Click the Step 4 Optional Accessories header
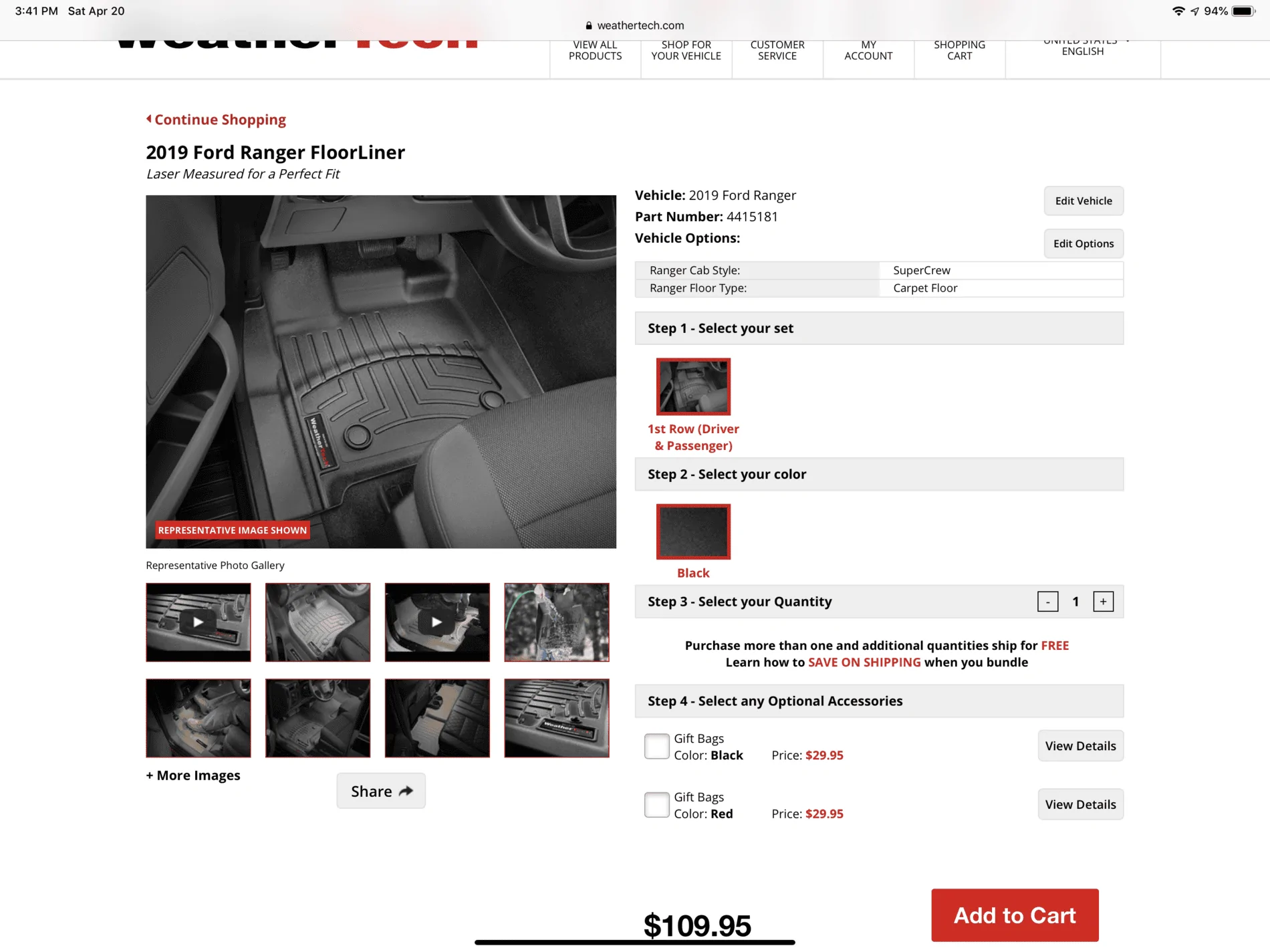This screenshot has height=952, width=1270. click(x=879, y=701)
